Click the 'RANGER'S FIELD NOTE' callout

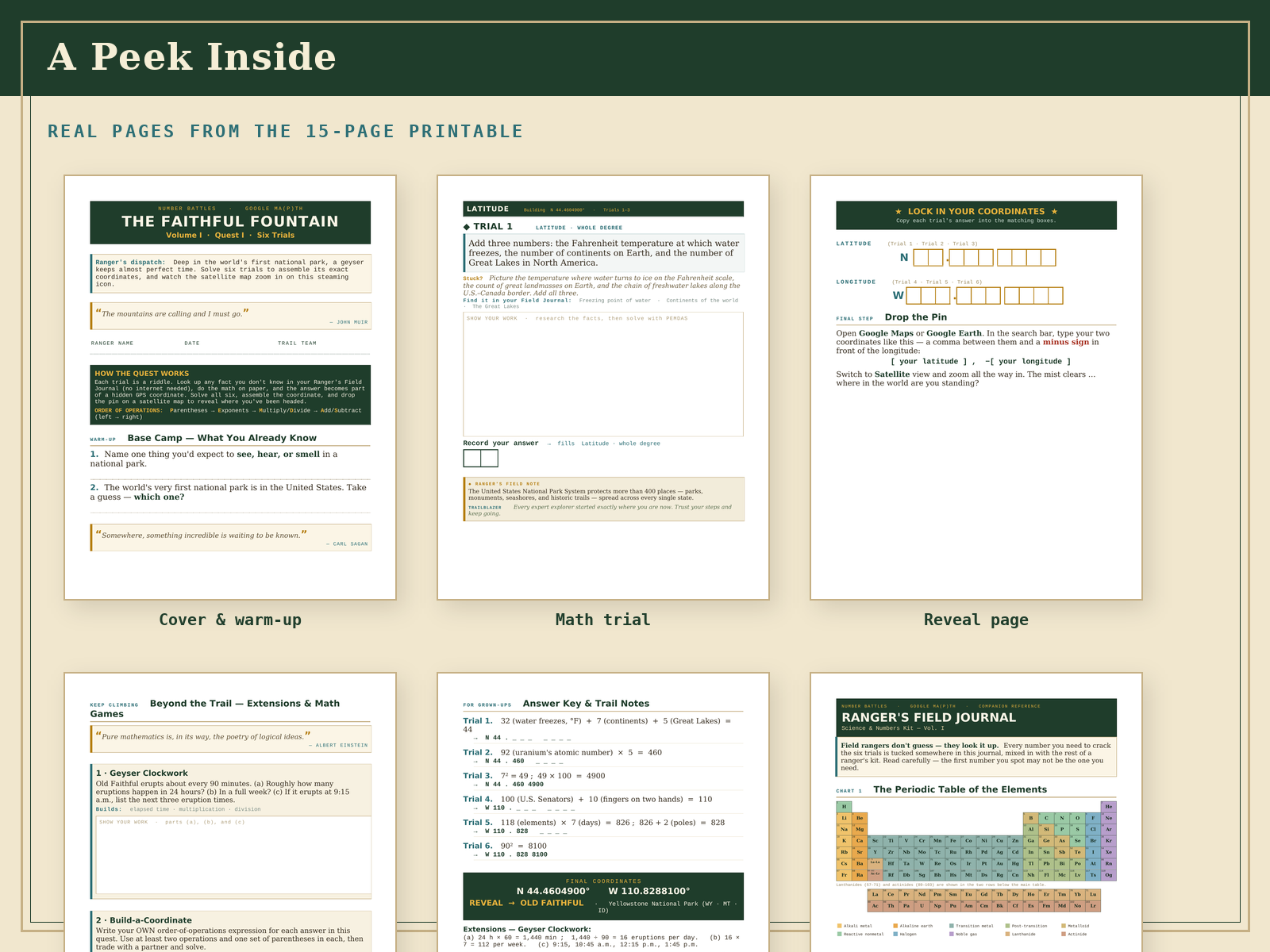click(604, 499)
